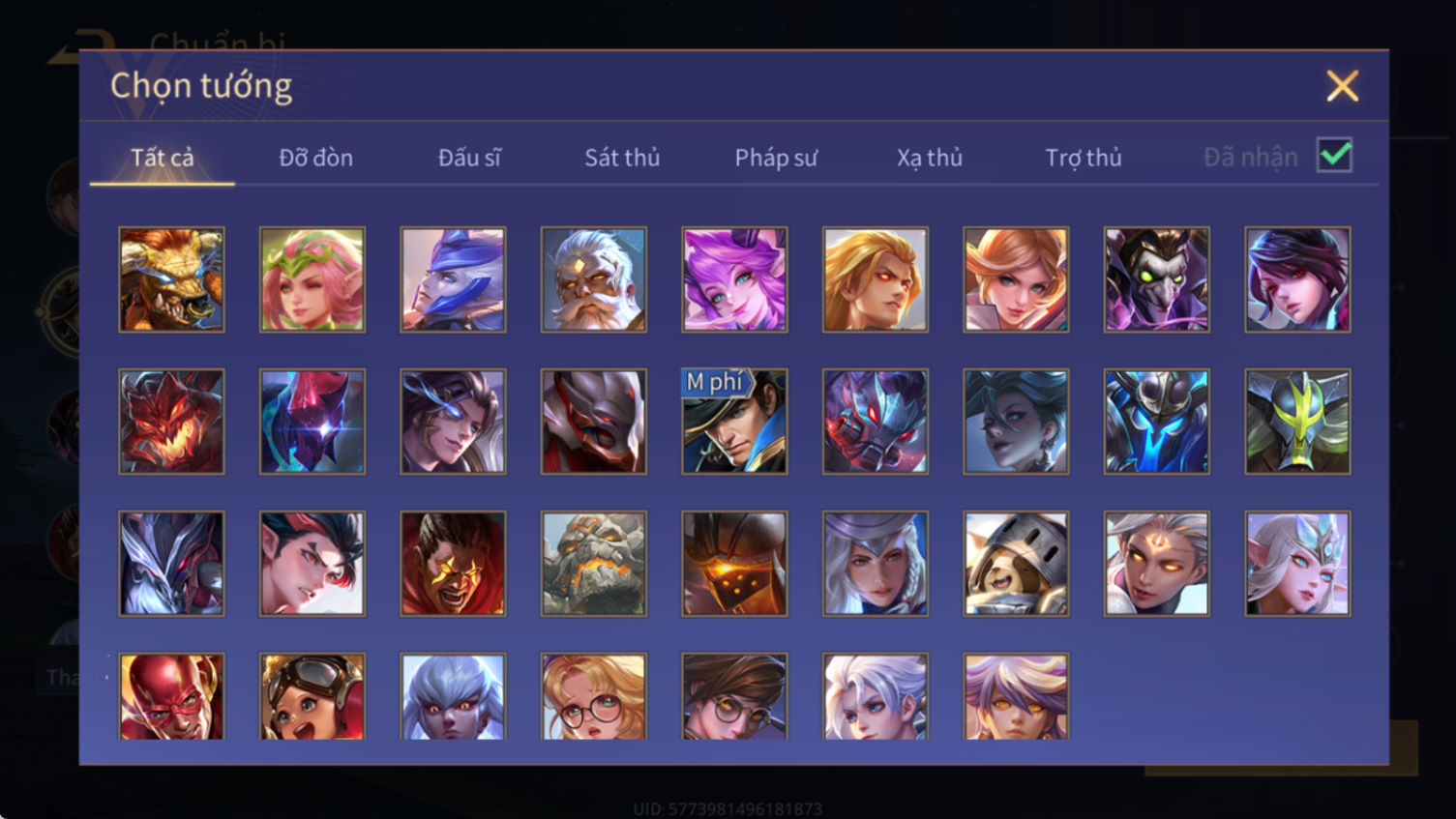Image resolution: width=1456 pixels, height=819 pixels.
Task: Select the golden lion beast hero portrait
Action: click(x=171, y=279)
